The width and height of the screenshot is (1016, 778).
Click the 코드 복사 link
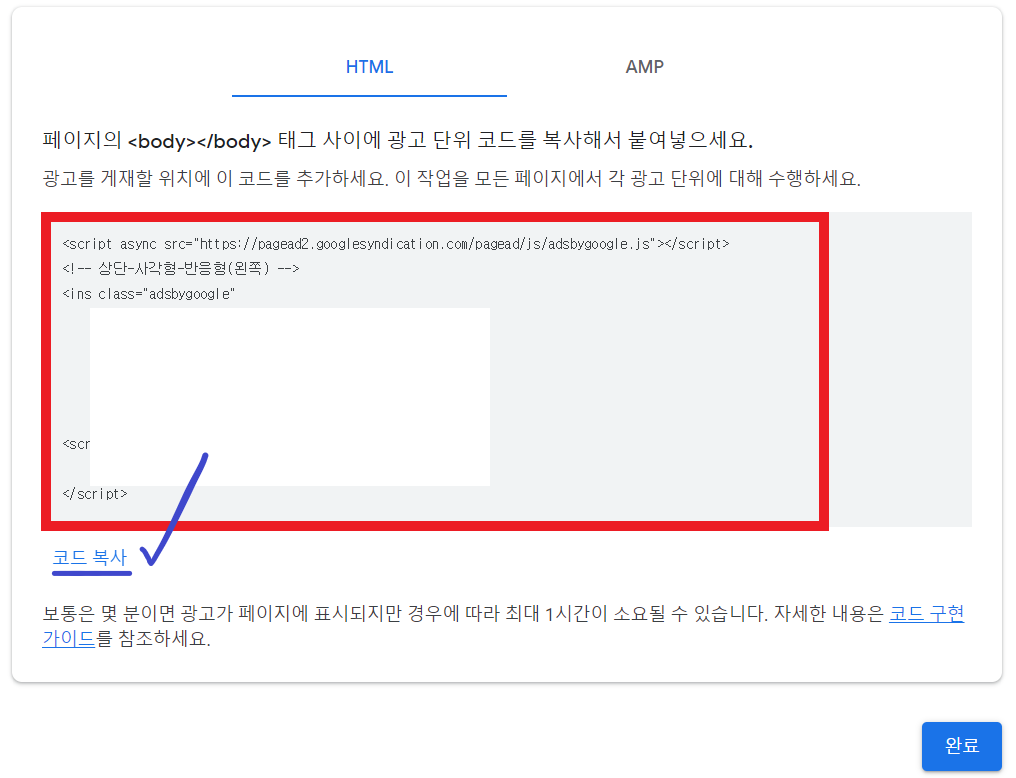(x=89, y=557)
